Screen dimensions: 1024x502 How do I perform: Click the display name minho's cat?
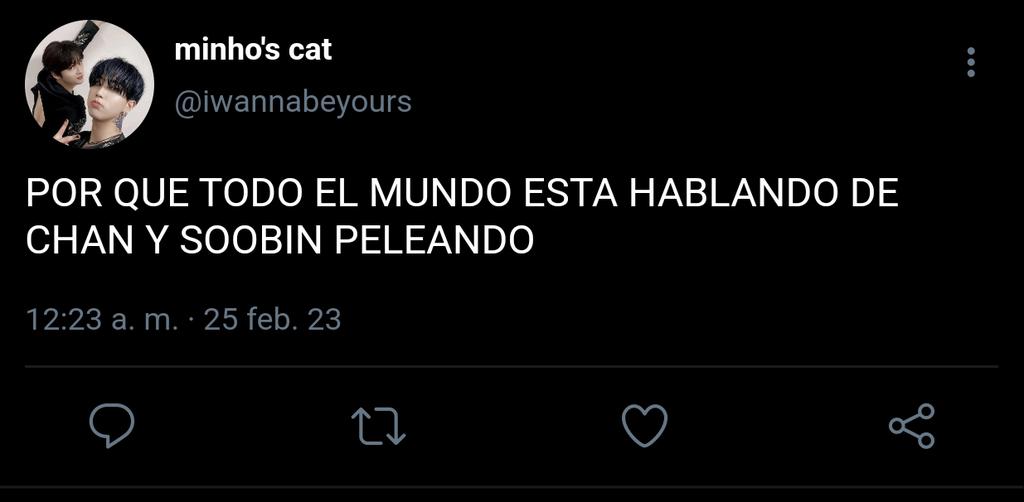point(253,50)
